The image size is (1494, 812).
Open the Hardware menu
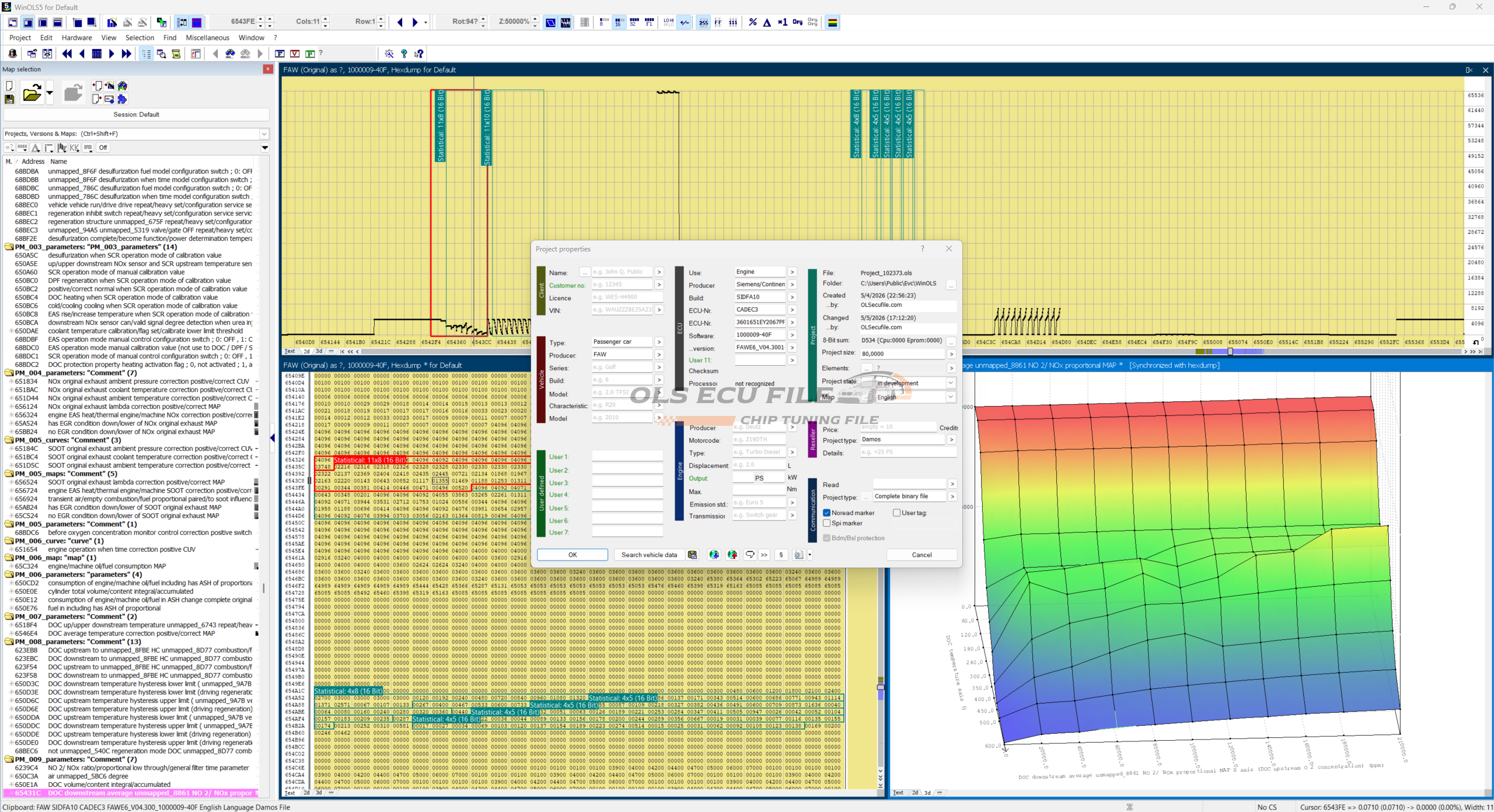coord(76,37)
